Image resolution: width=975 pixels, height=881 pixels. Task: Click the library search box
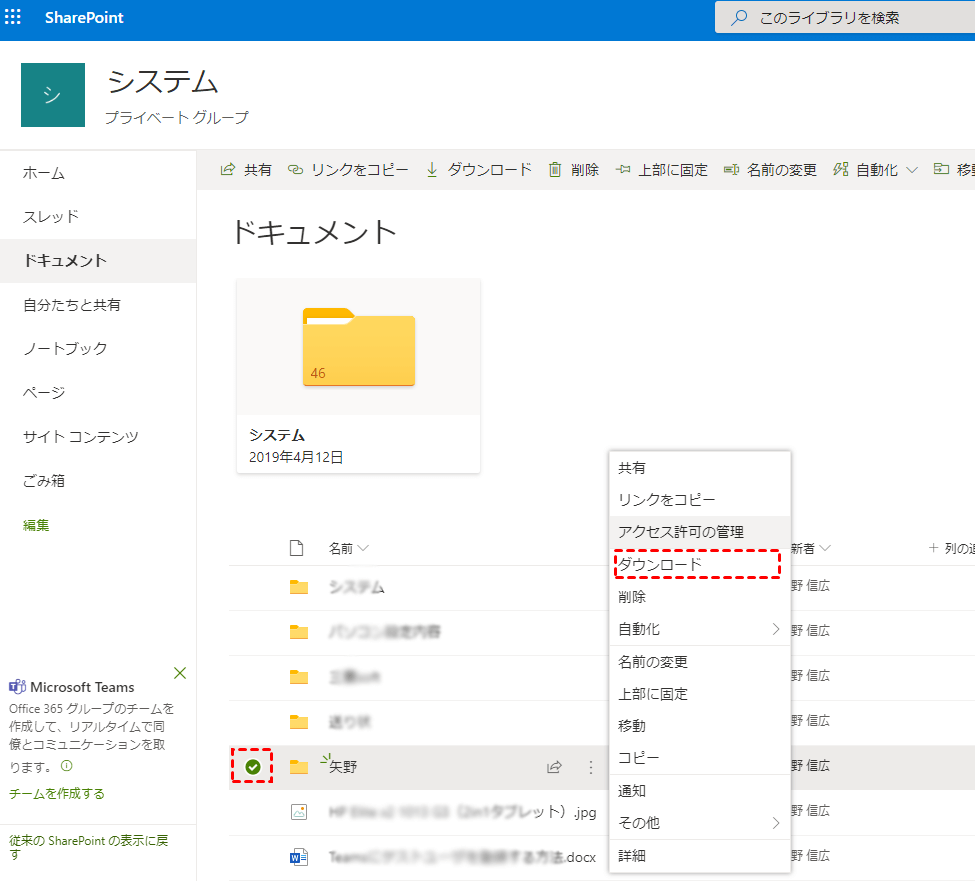[x=850, y=18]
